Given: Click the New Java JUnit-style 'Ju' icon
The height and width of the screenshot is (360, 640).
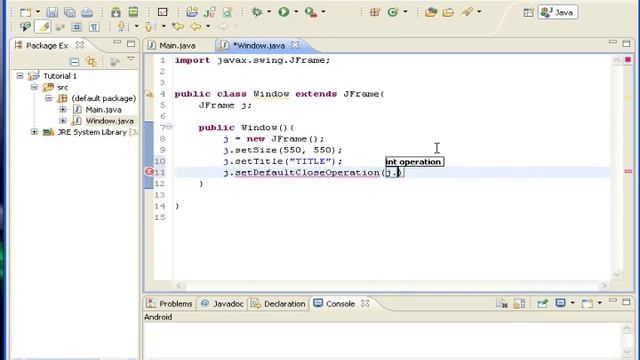Looking at the screenshot, I should 209,12.
